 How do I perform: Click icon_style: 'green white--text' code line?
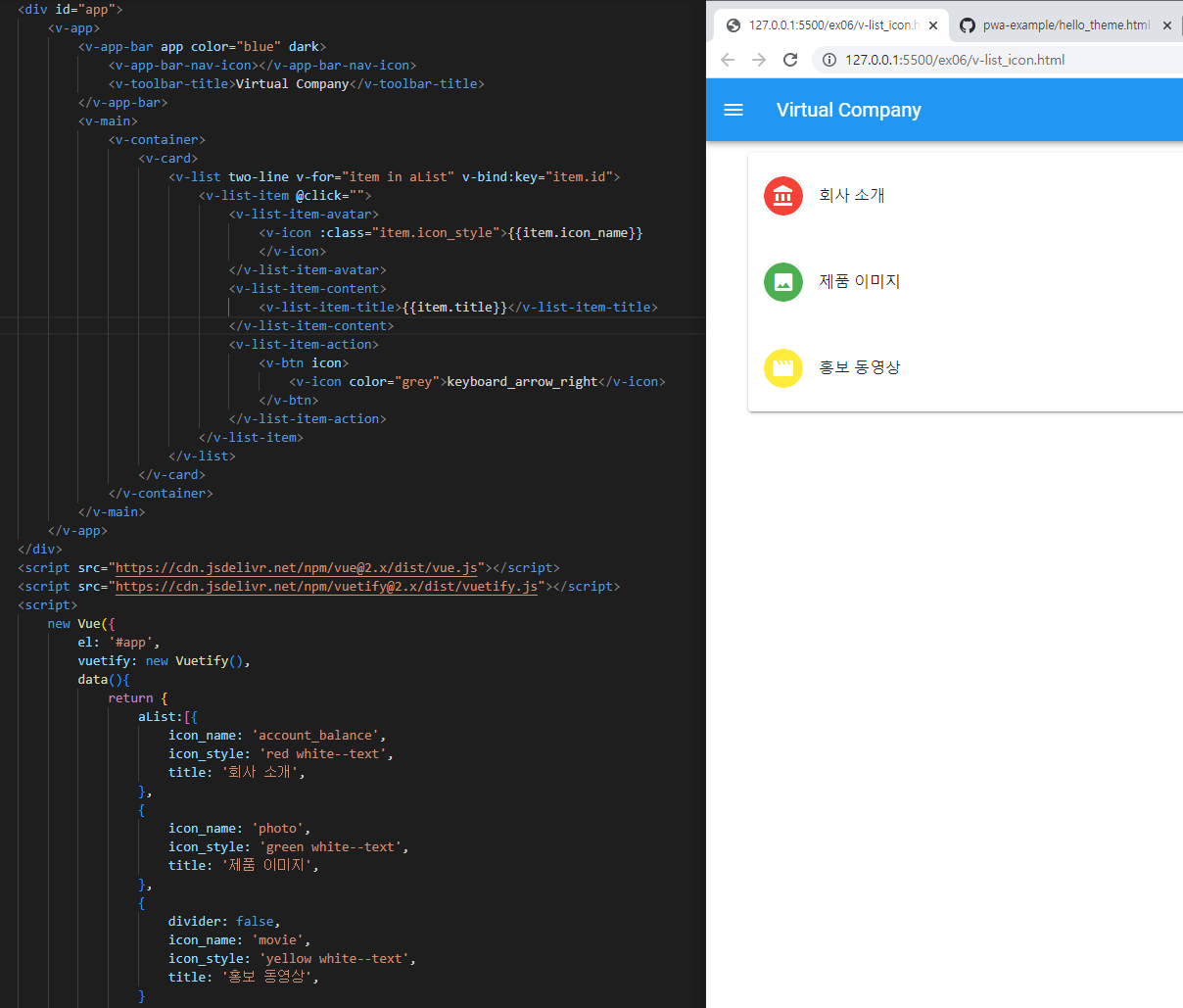tap(289, 847)
